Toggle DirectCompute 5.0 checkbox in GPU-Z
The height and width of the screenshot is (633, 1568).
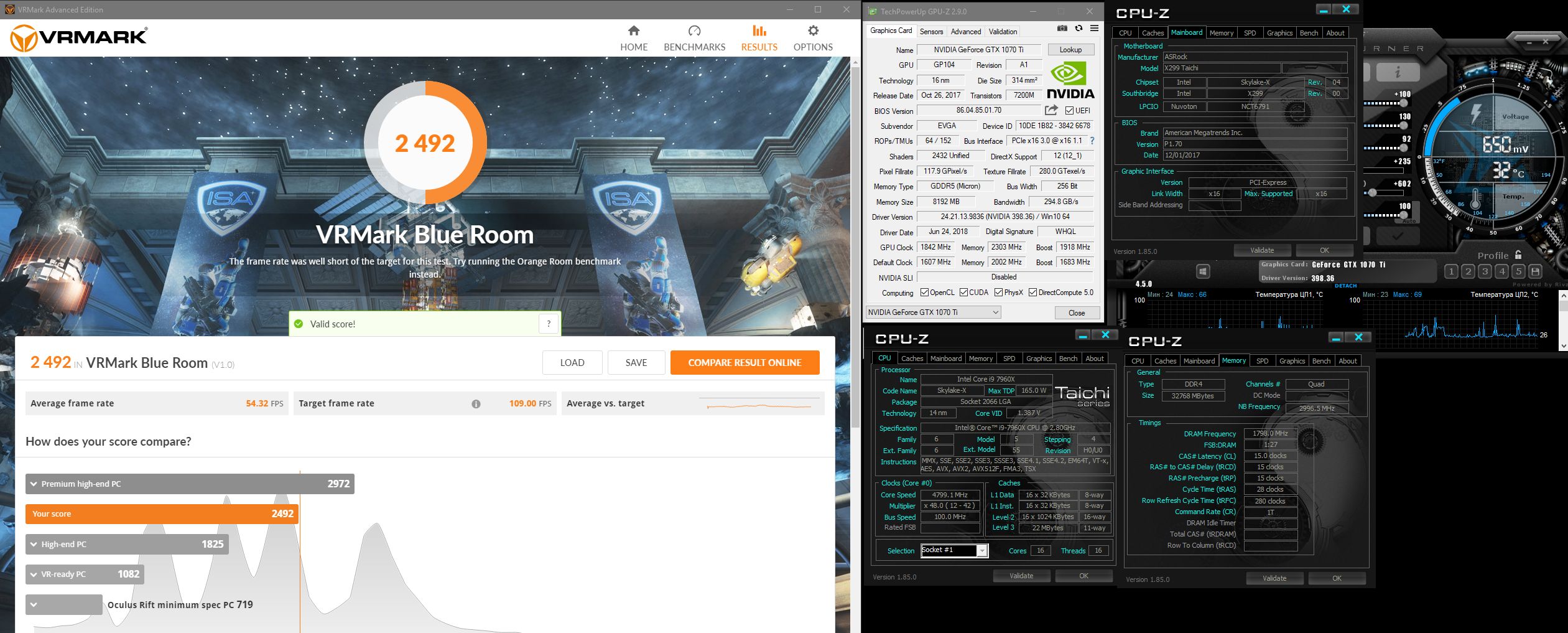(1032, 293)
